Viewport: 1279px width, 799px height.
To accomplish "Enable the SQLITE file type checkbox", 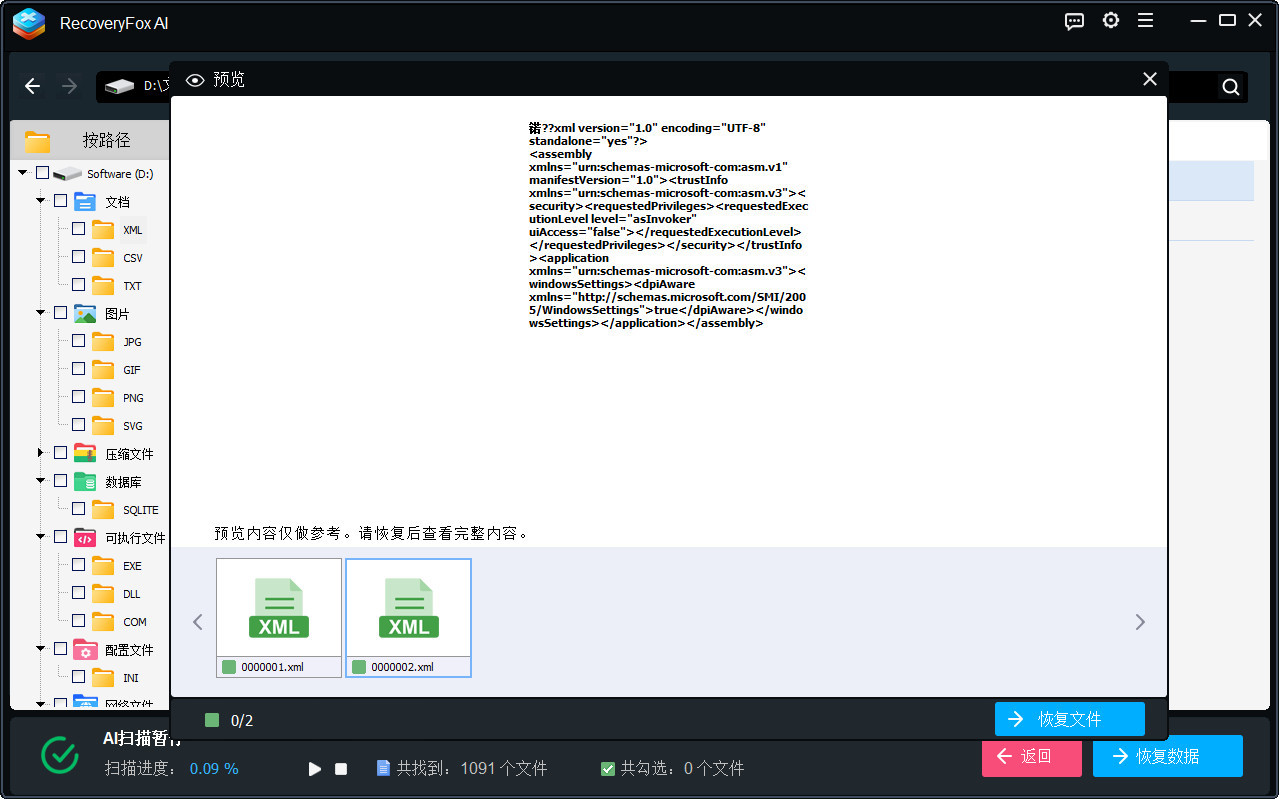I will point(78,509).
